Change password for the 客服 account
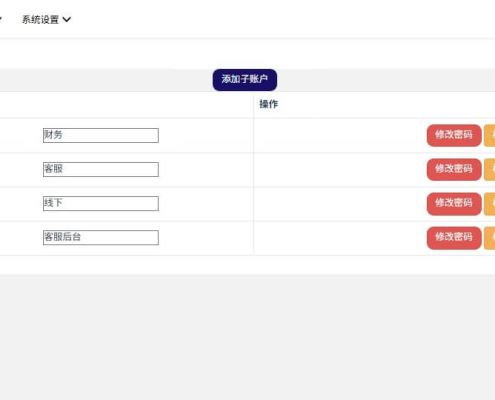Viewport: 495px width, 400px height. coord(454,169)
